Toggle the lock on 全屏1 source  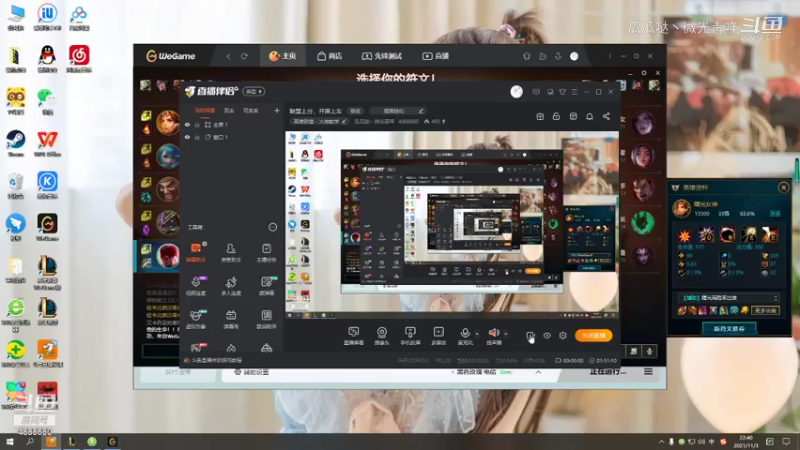197,124
